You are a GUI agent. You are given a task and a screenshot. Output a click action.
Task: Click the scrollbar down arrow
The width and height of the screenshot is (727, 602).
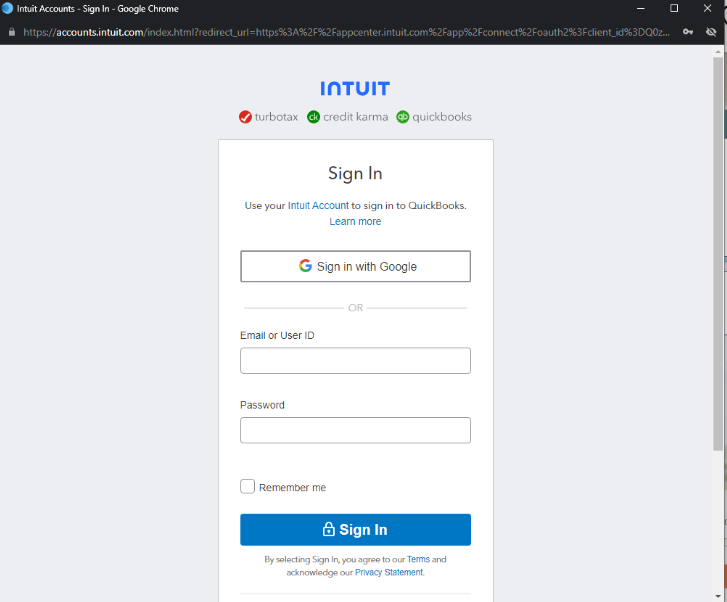(x=718, y=596)
